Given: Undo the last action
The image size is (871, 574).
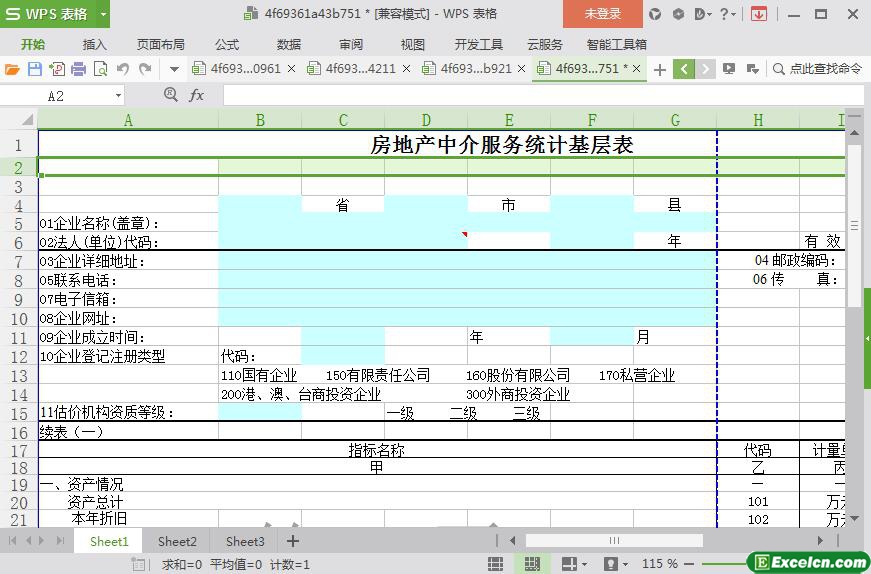Looking at the screenshot, I should tap(122, 69).
